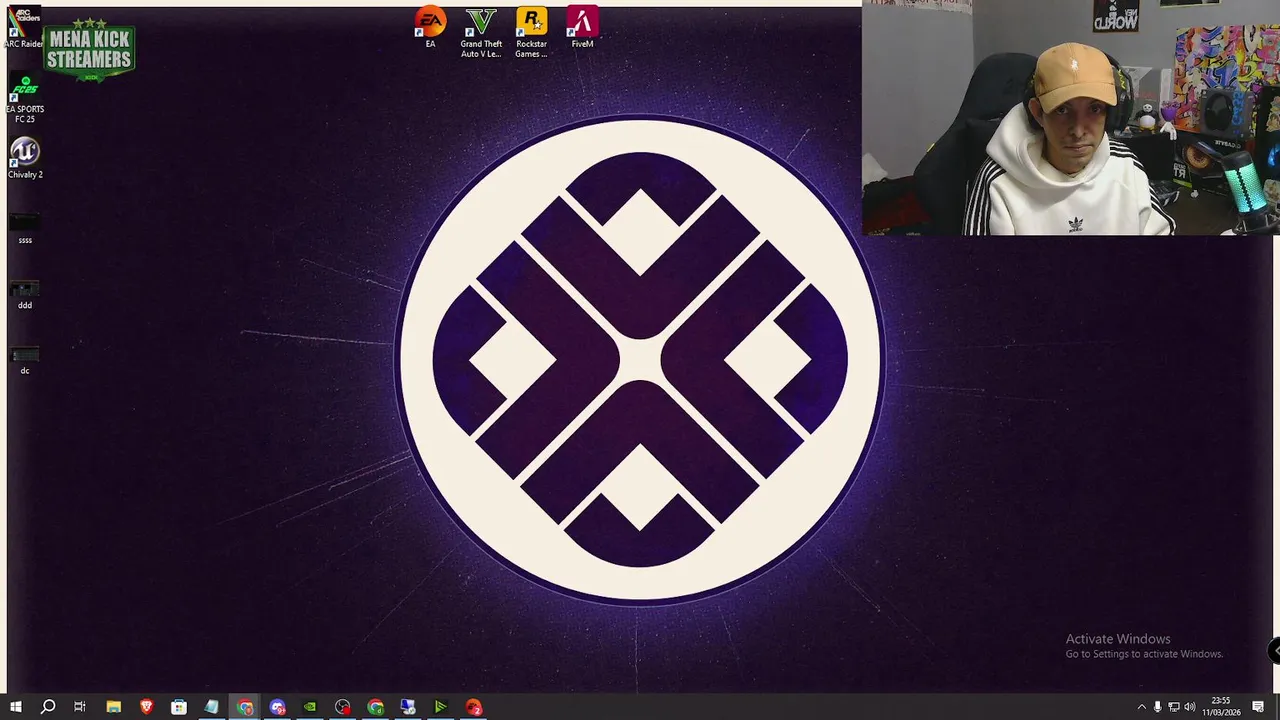1280x720 pixels.
Task: Open the Windows Start menu
Action: click(15, 707)
